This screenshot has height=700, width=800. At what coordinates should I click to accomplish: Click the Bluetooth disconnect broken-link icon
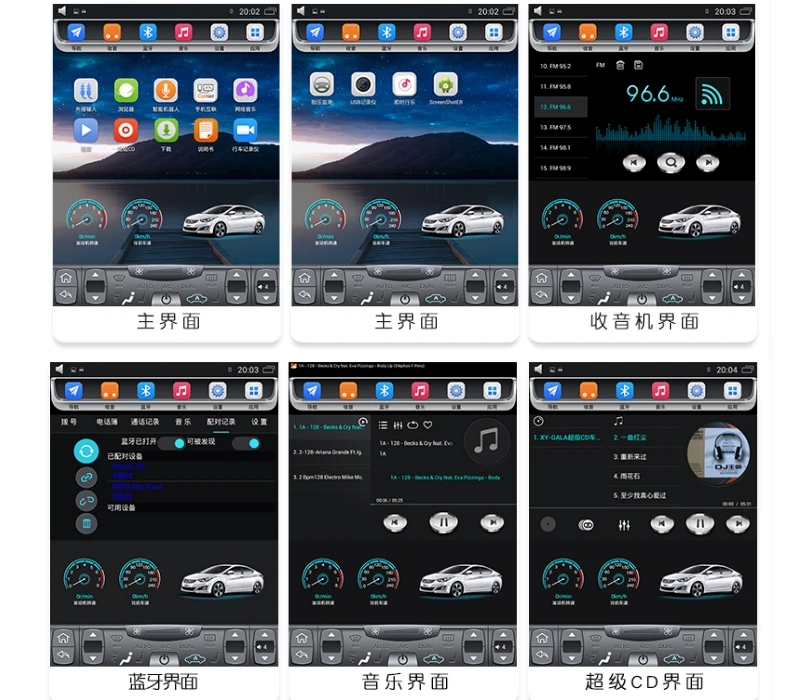point(86,501)
